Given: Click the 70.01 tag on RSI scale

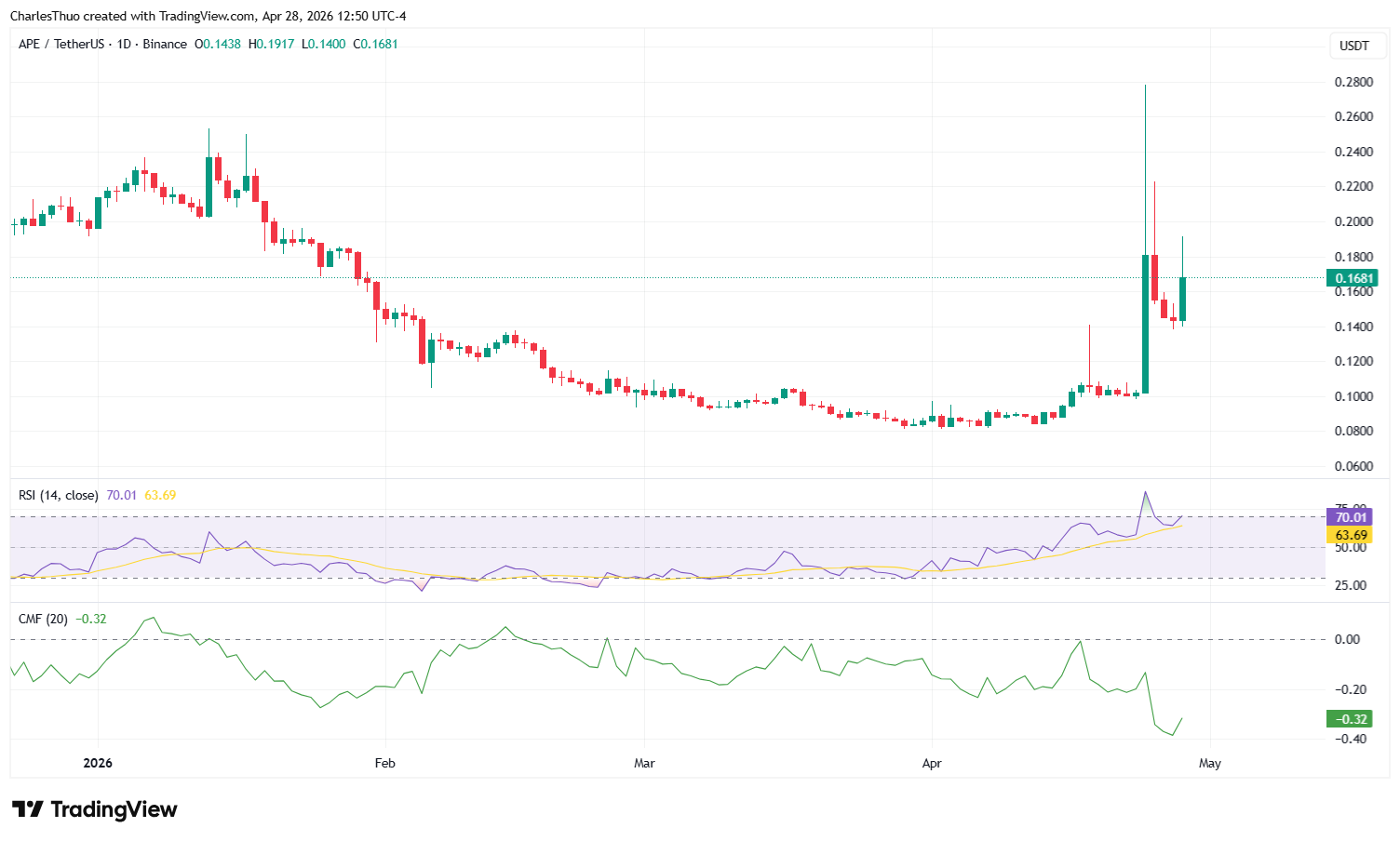Looking at the screenshot, I should pyautogui.click(x=1348, y=516).
